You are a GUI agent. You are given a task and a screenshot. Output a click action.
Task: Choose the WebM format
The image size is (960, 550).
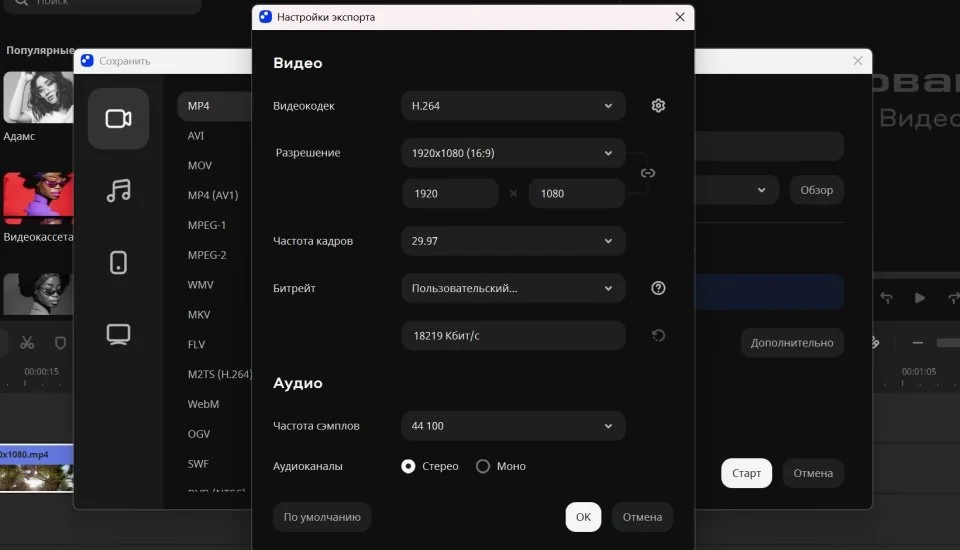point(203,405)
